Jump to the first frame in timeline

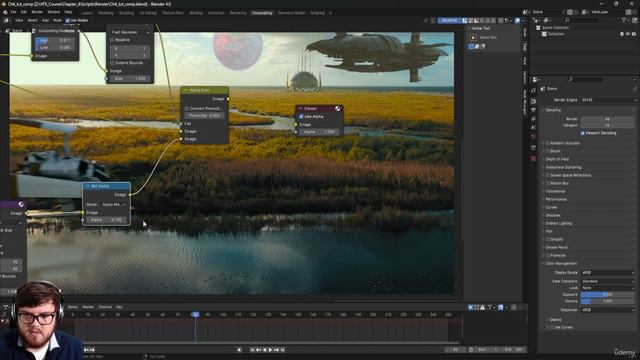pos(252,350)
